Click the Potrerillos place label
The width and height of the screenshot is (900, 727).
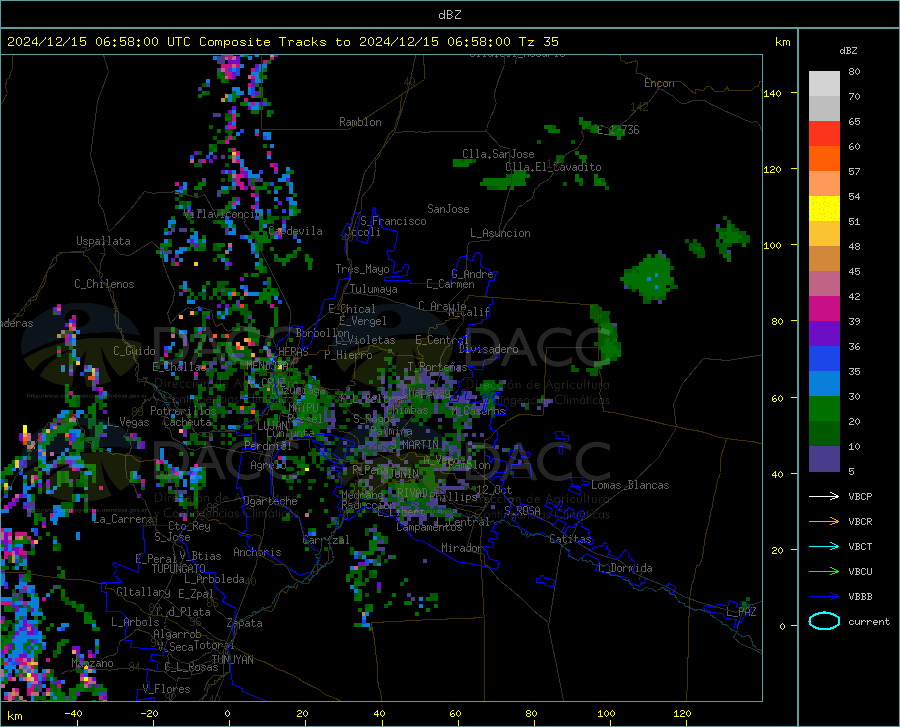[183, 411]
